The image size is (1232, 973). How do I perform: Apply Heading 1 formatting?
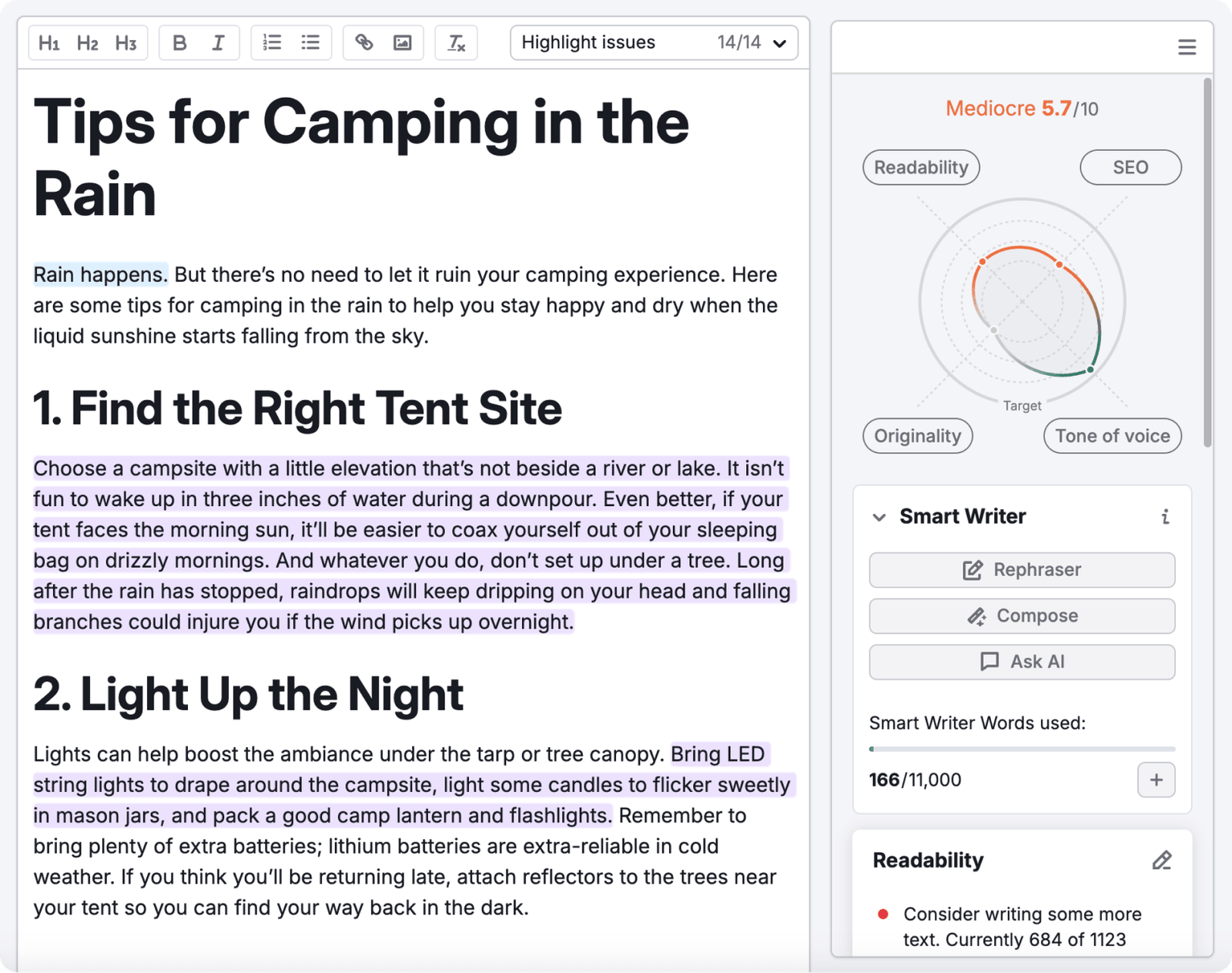click(x=49, y=42)
